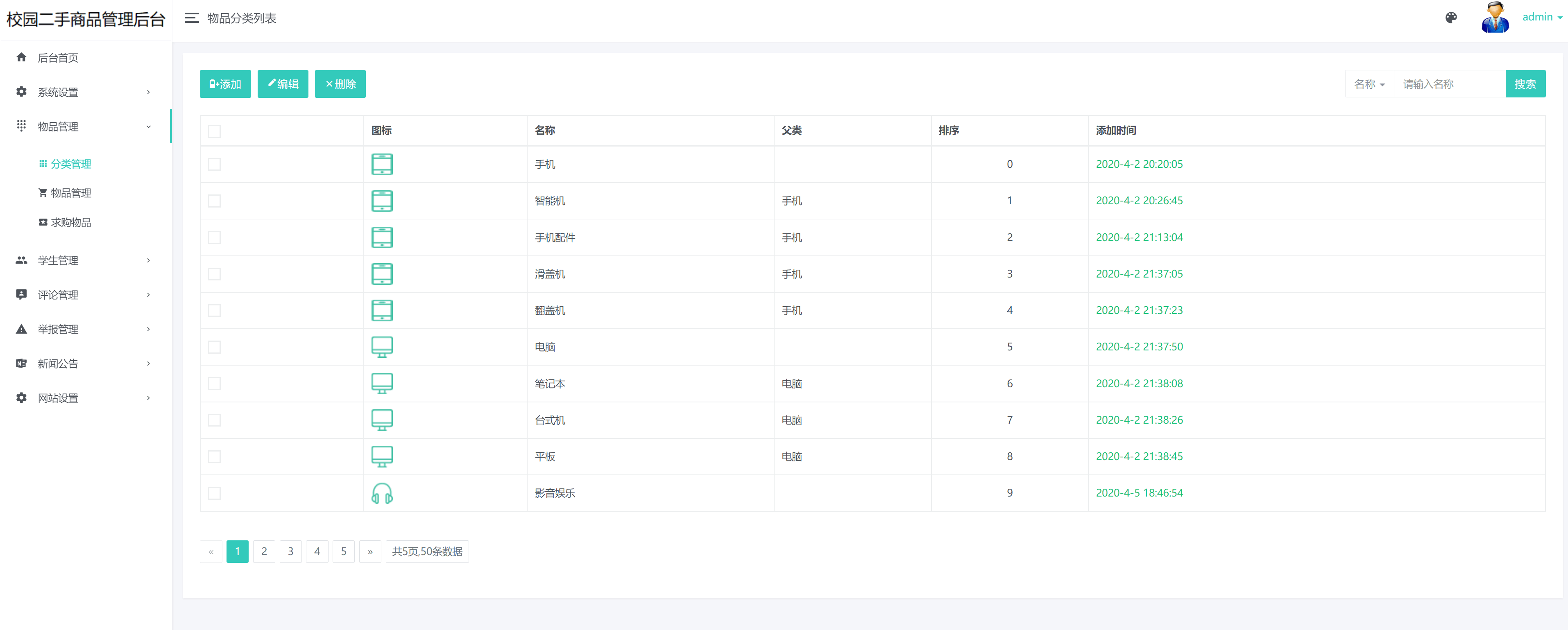Click the ticket icon beside 求购物品
The image size is (1568, 630).
click(43, 222)
